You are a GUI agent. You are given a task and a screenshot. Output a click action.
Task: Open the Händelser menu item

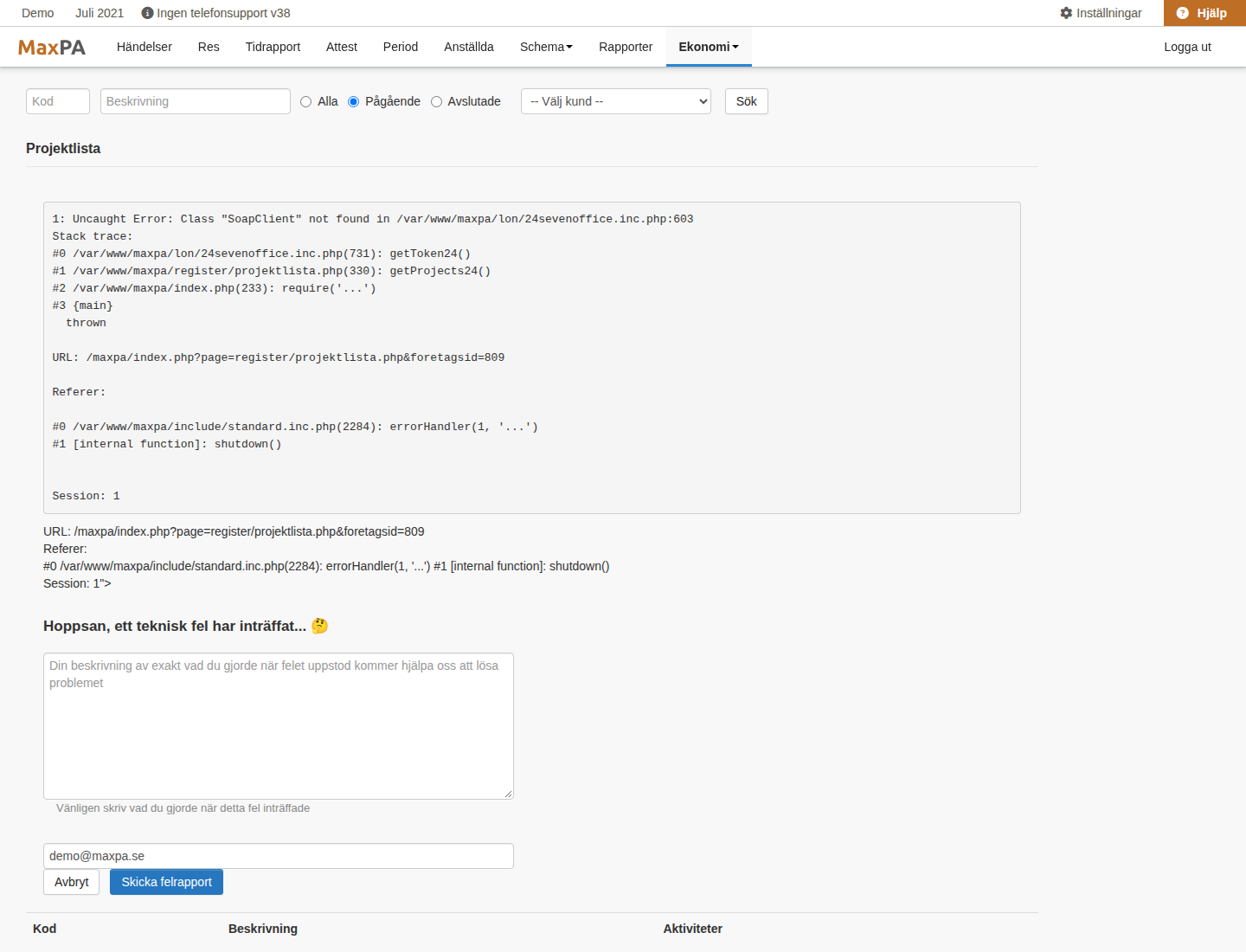tap(145, 47)
